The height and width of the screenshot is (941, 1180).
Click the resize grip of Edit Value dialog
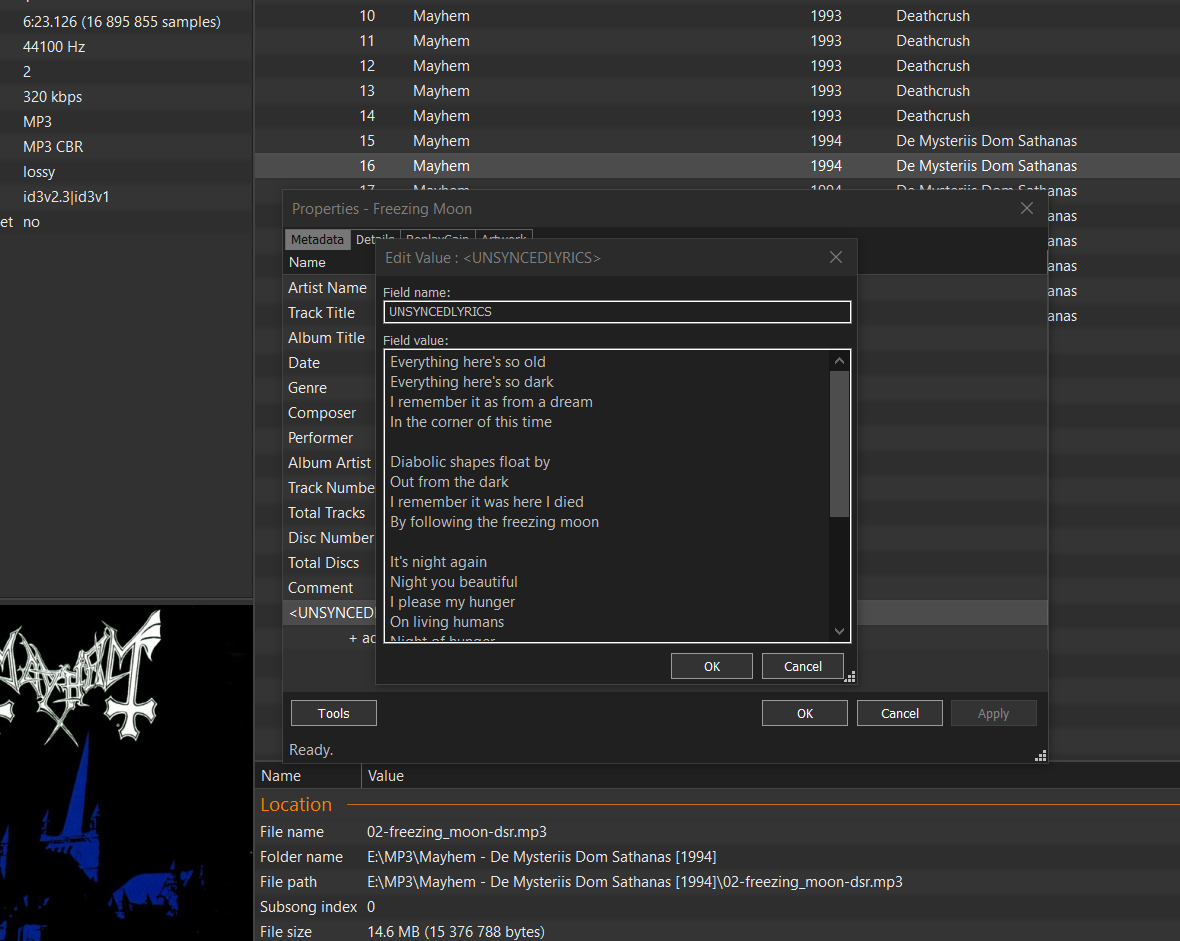coord(850,677)
